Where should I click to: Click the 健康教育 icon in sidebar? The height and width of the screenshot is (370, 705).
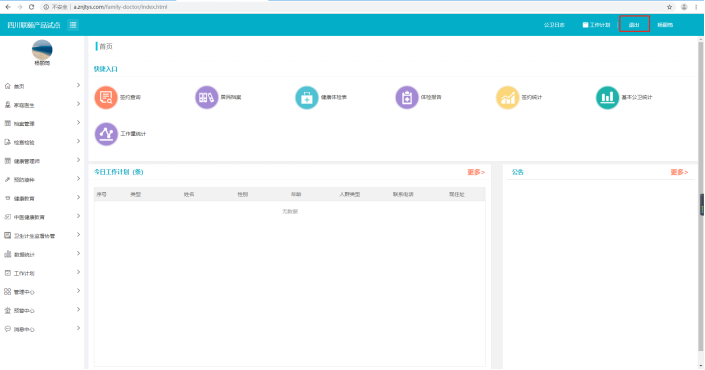coord(8,198)
